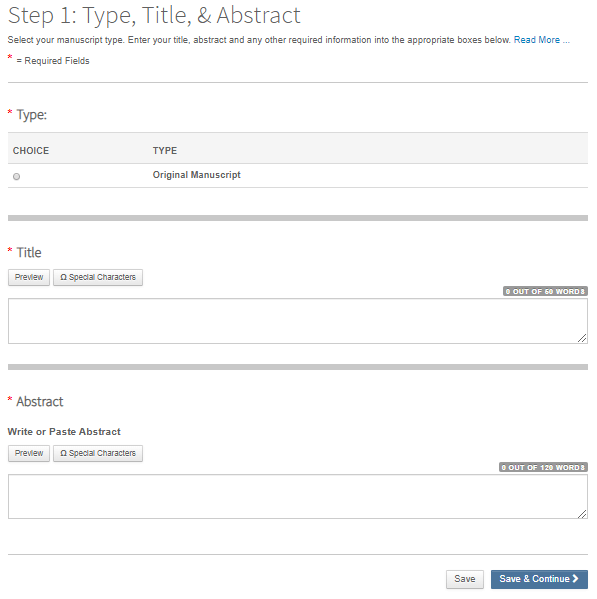
Task: Click the Original Manuscript type label
Action: point(197,175)
